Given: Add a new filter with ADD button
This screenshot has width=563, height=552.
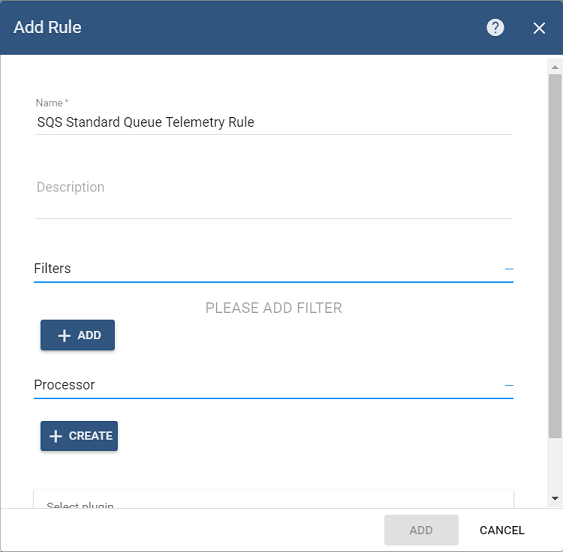Looking at the screenshot, I should coord(78,335).
